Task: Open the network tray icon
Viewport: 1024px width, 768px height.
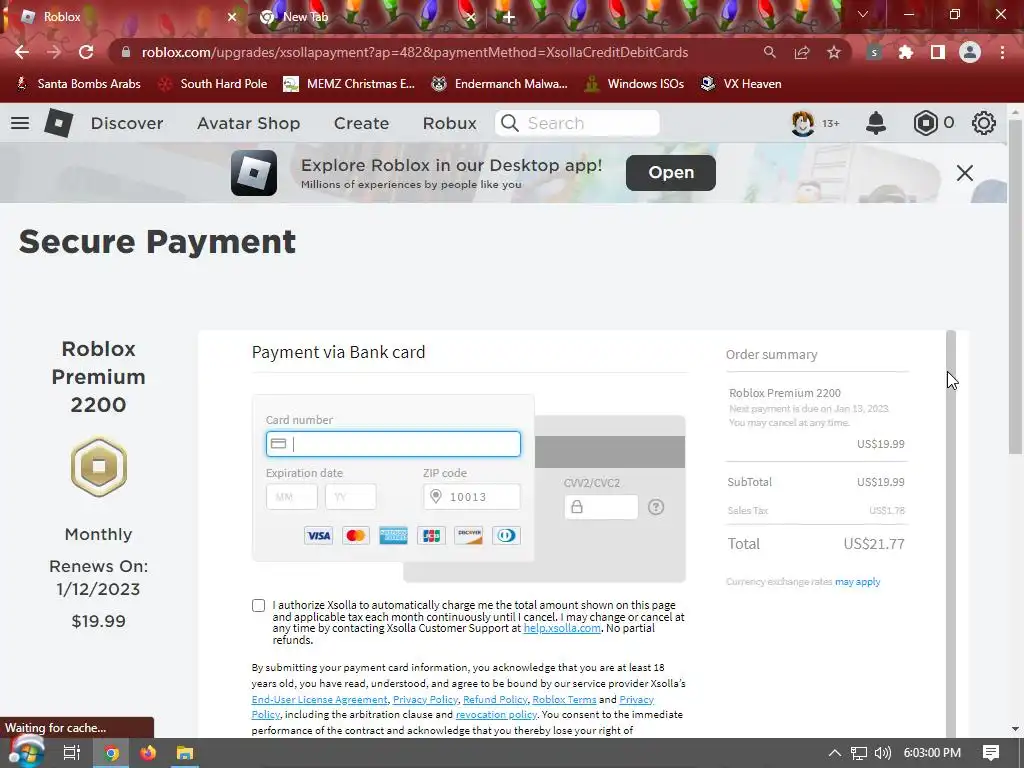Action: click(859, 753)
